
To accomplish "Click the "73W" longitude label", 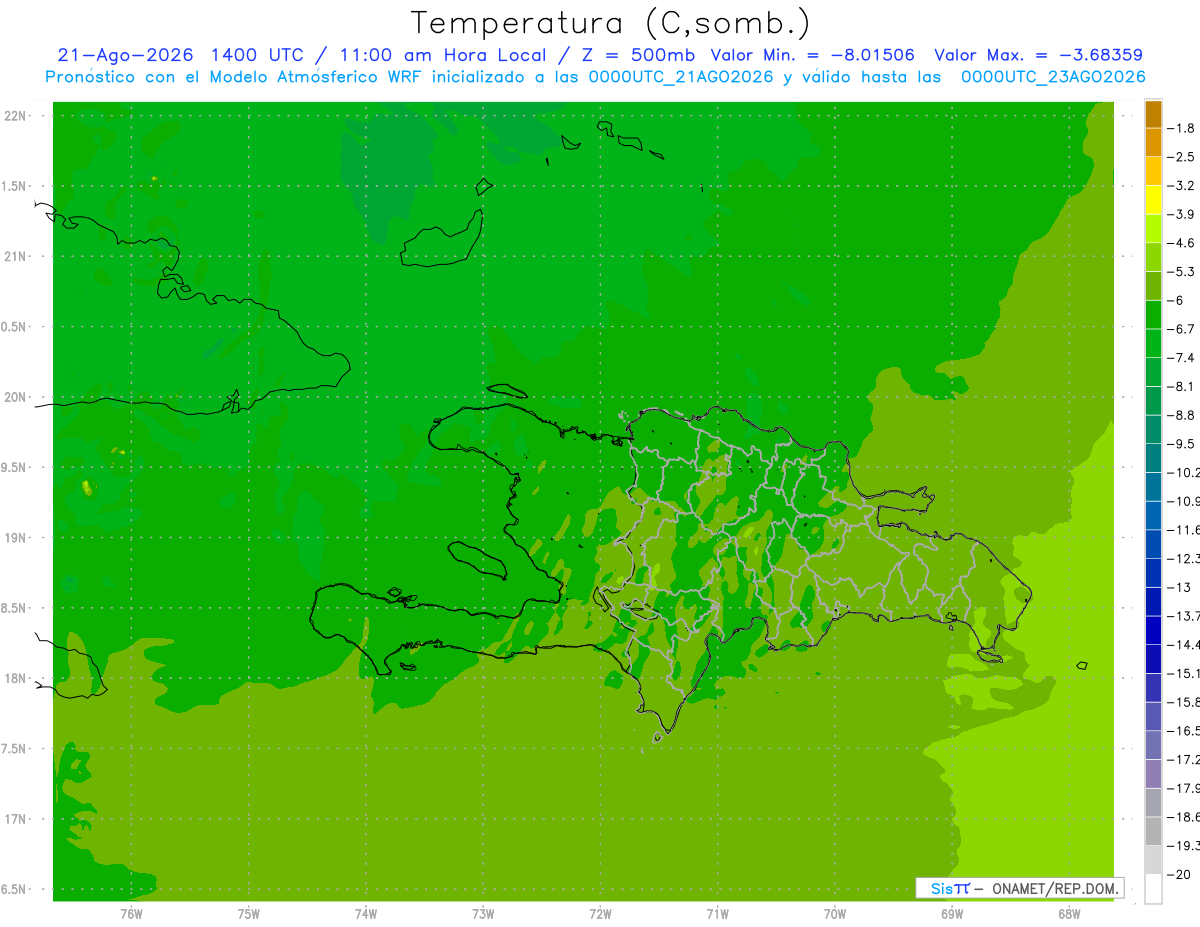I will pos(483,914).
